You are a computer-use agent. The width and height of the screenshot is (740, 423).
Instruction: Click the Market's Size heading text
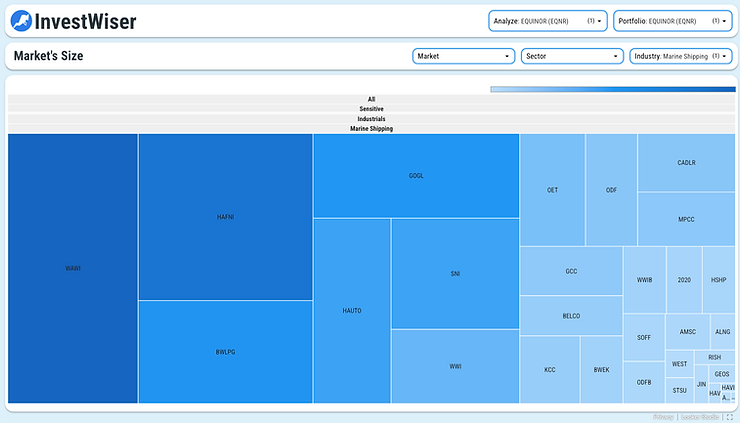[x=49, y=56]
